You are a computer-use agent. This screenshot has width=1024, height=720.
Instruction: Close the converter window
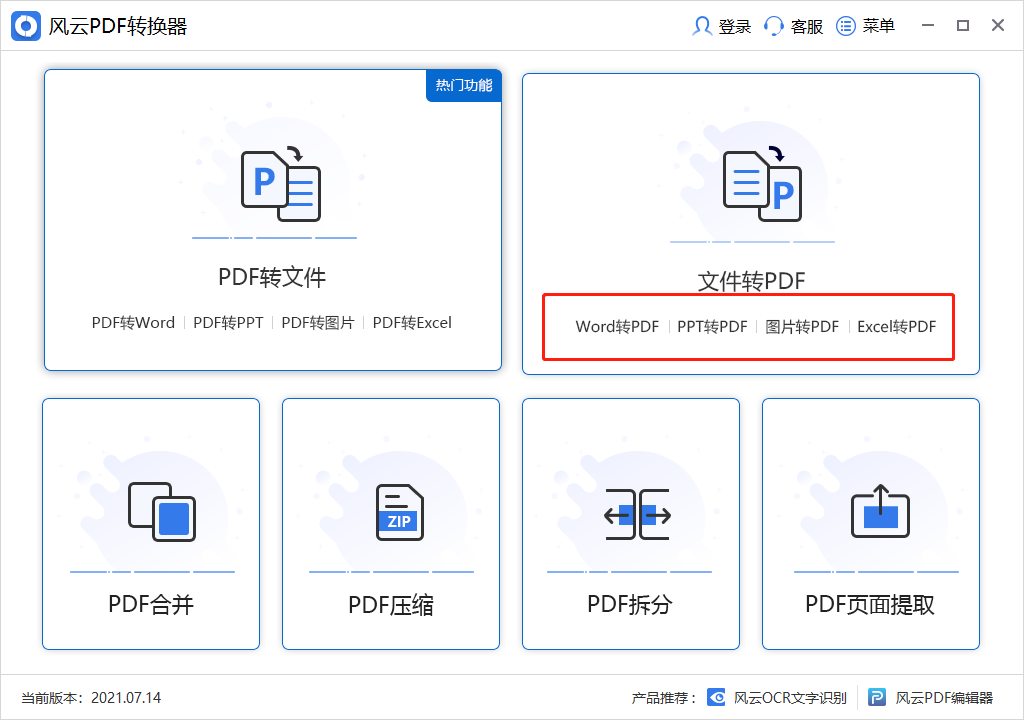(x=998, y=25)
